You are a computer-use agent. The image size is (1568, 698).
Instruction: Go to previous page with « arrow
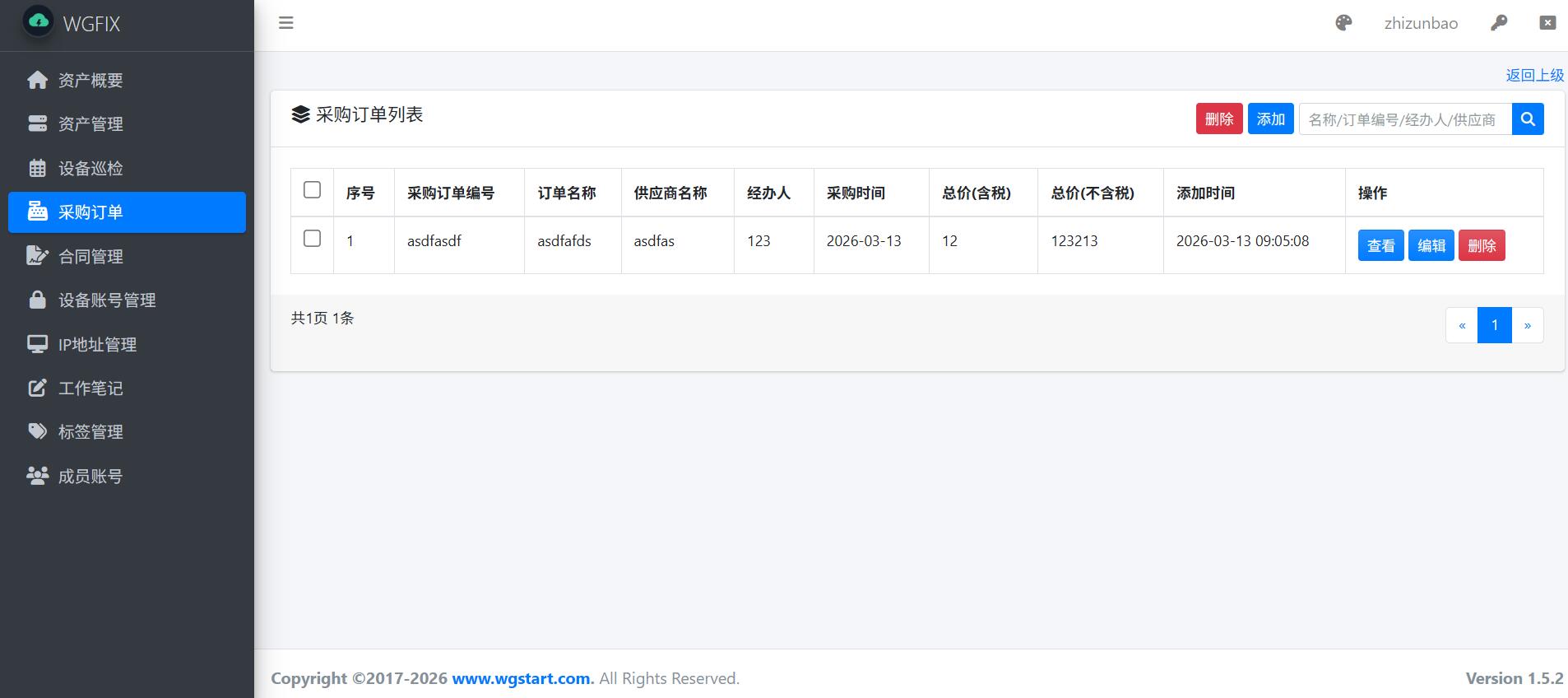[x=1462, y=325]
